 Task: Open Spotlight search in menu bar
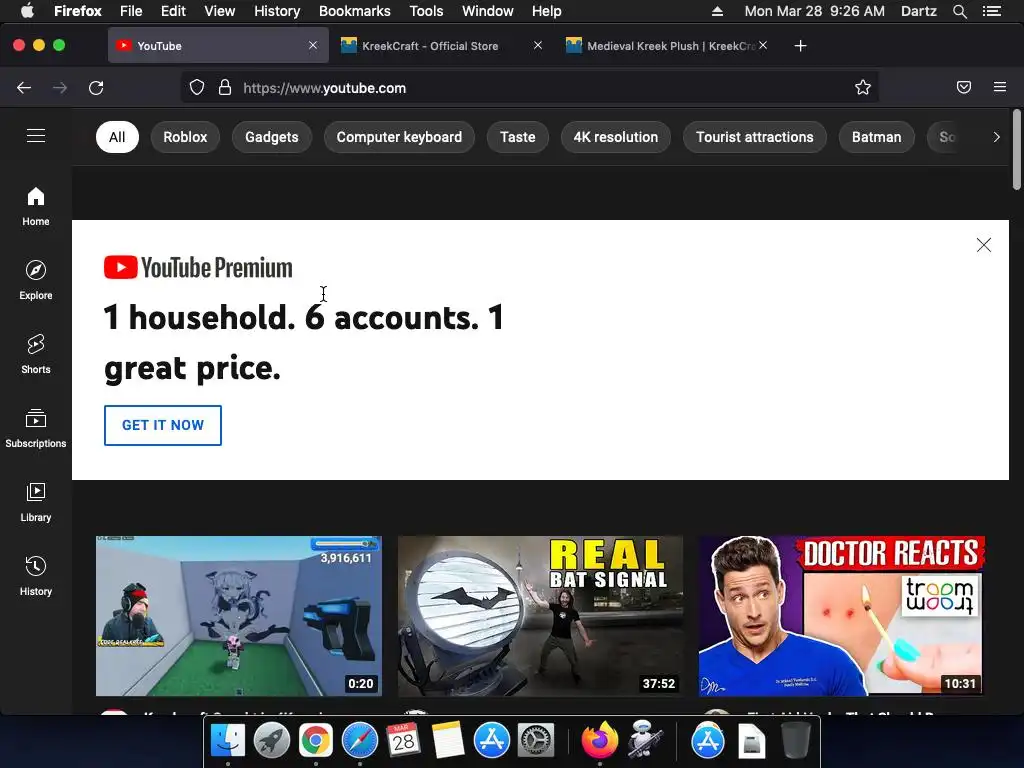point(960,11)
